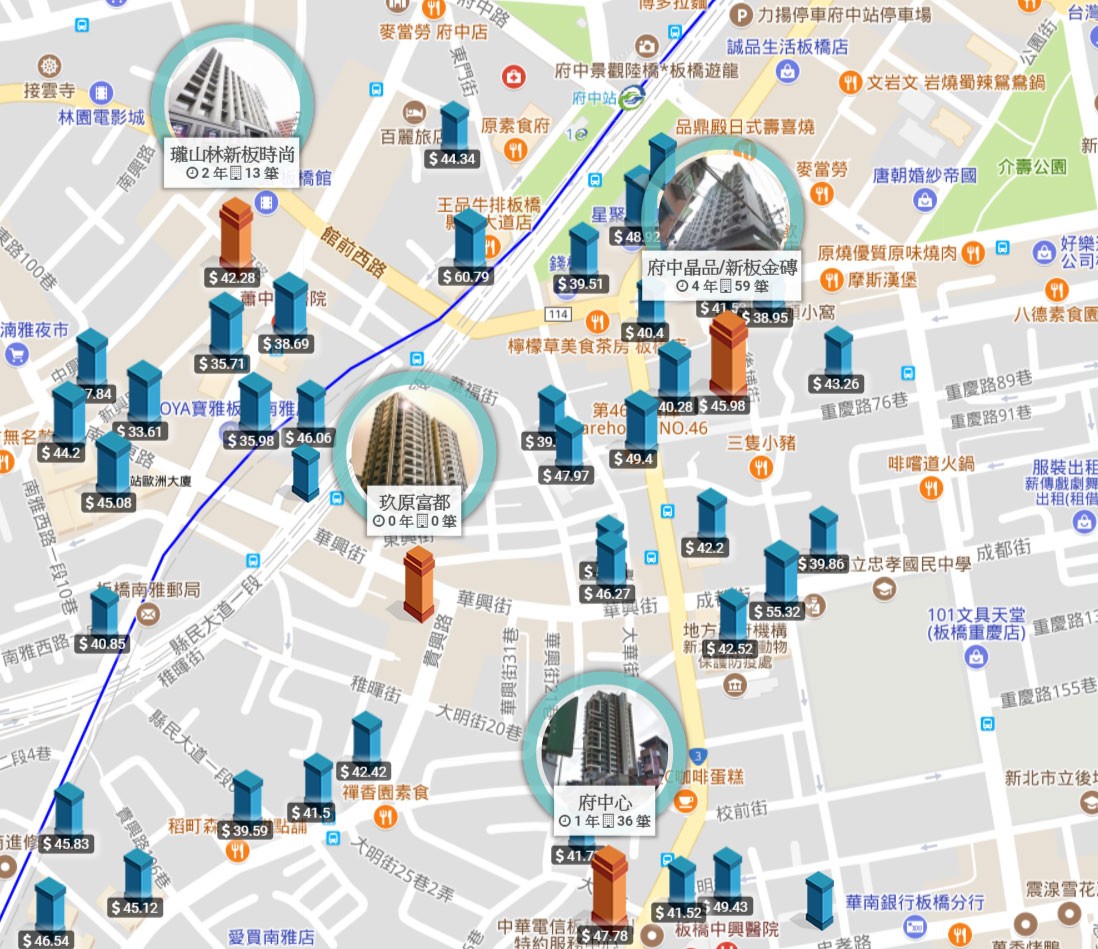Open the 玖原富都 property photo bubble

coord(415,452)
